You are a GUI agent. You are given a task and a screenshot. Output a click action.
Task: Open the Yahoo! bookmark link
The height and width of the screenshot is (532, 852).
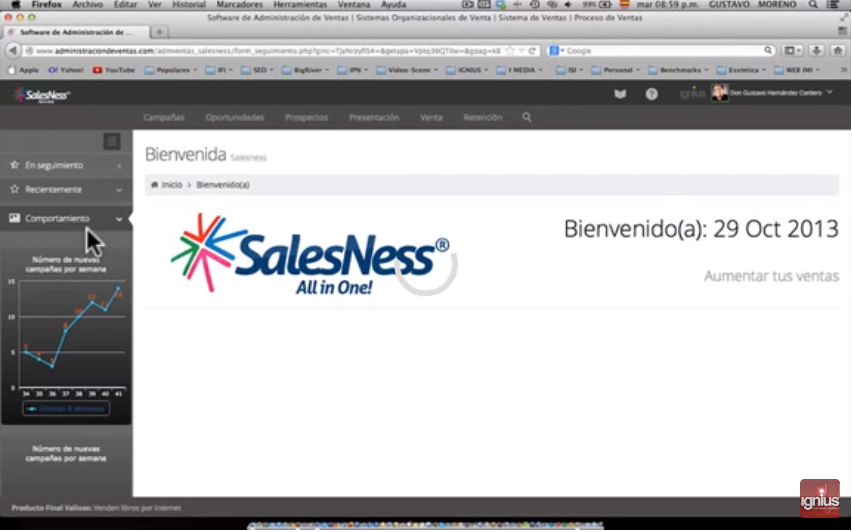[x=65, y=70]
